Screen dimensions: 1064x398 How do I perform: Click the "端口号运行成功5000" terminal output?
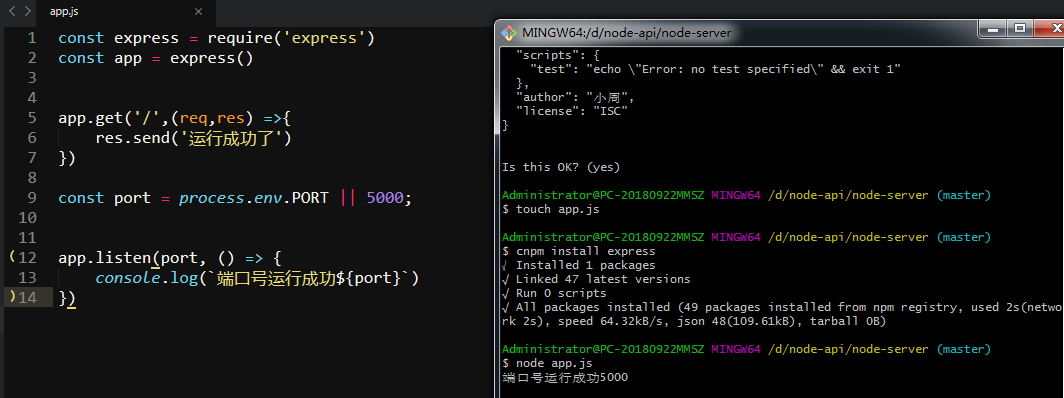tap(565, 378)
